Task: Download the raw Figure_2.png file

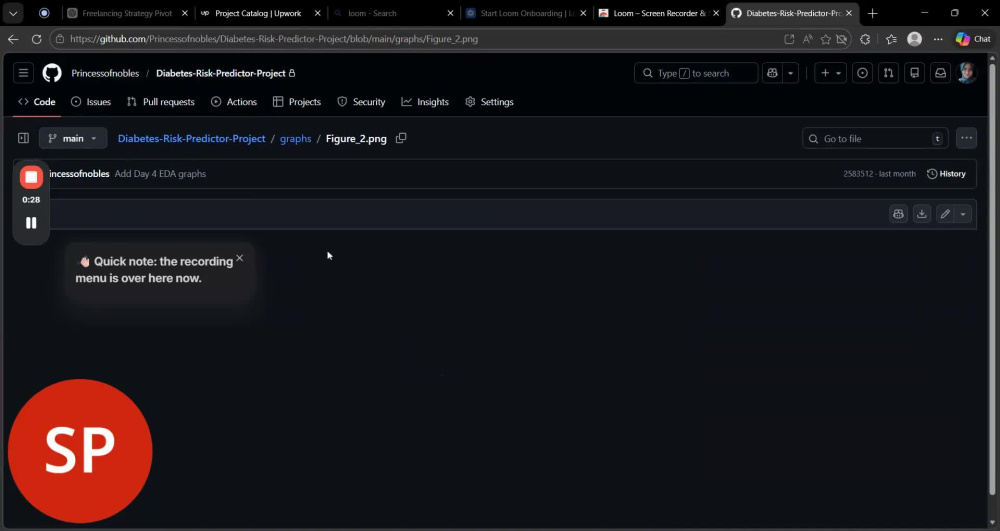Action: point(922,214)
